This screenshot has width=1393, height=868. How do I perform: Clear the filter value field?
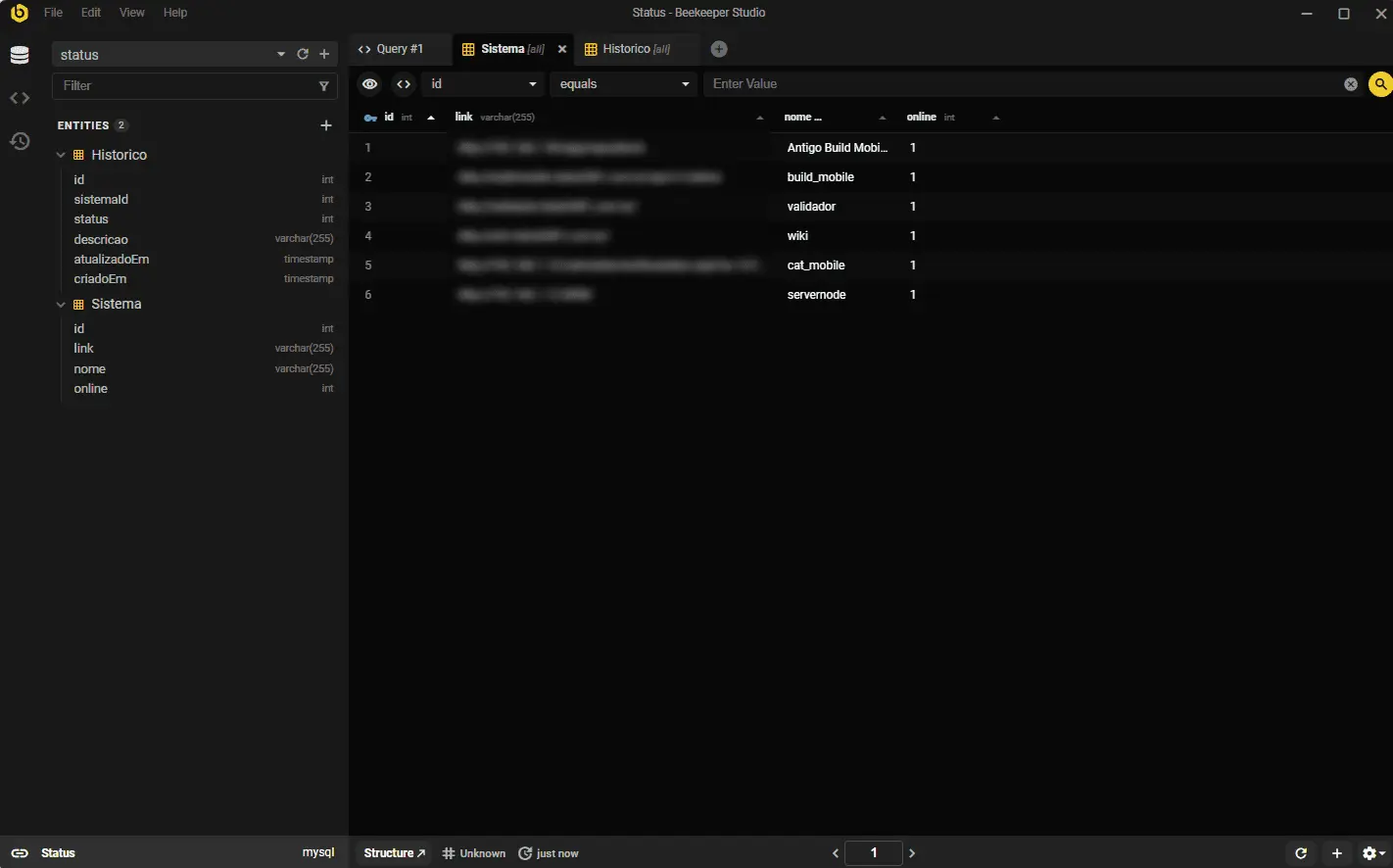pyautogui.click(x=1351, y=84)
